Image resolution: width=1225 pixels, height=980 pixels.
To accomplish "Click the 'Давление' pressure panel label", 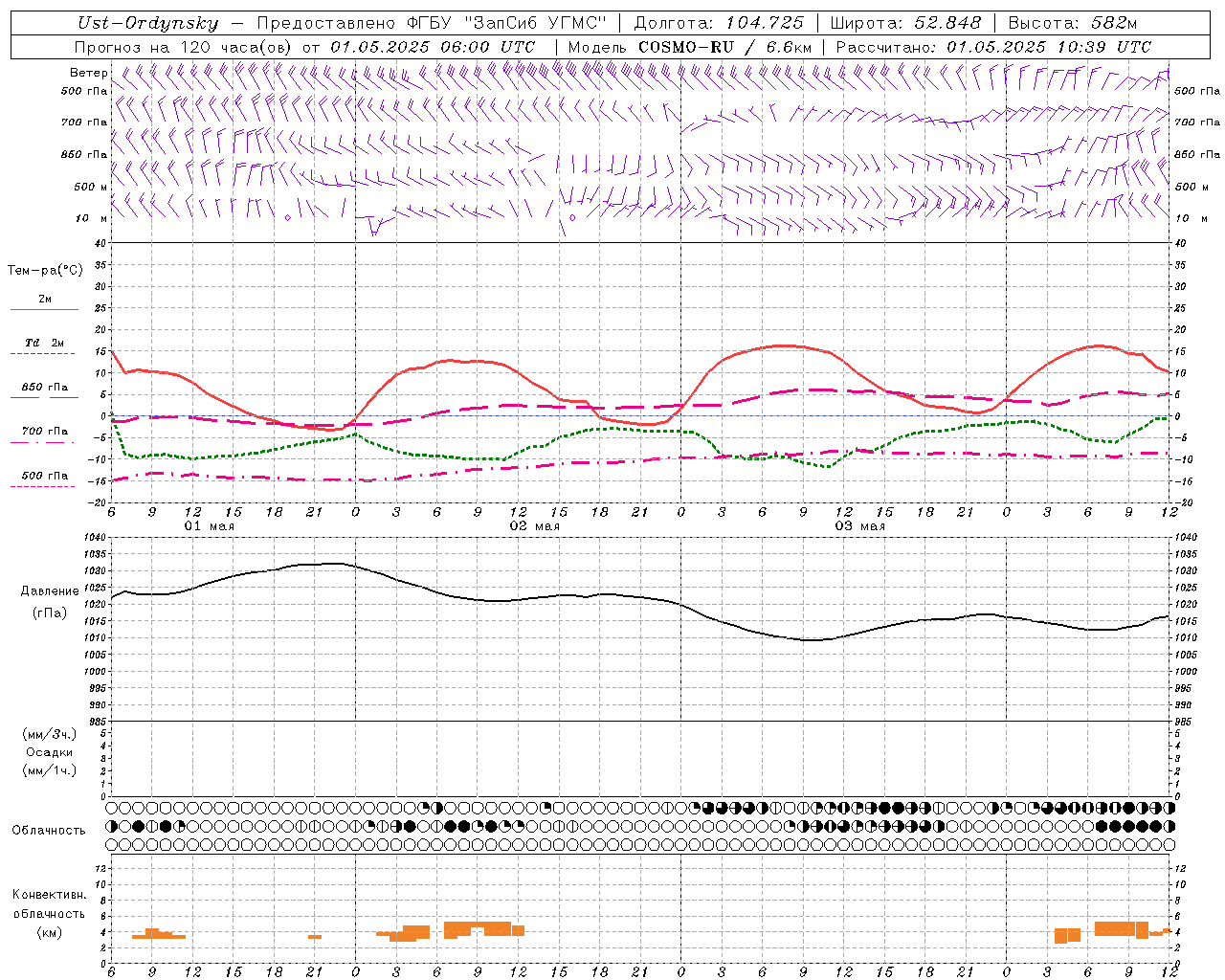I will coord(50,591).
